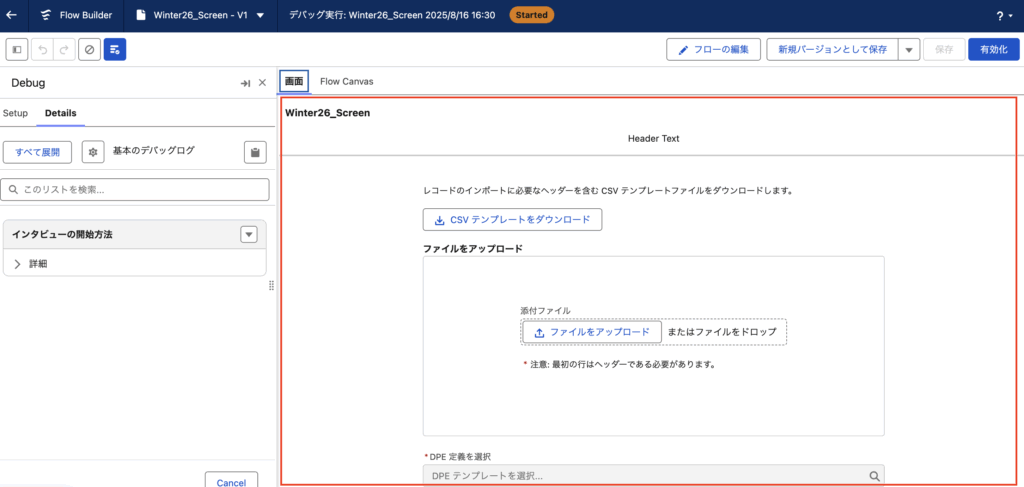Switch to the Flow Canvas tab
Image resolution: width=1024 pixels, height=487 pixels.
346,81
